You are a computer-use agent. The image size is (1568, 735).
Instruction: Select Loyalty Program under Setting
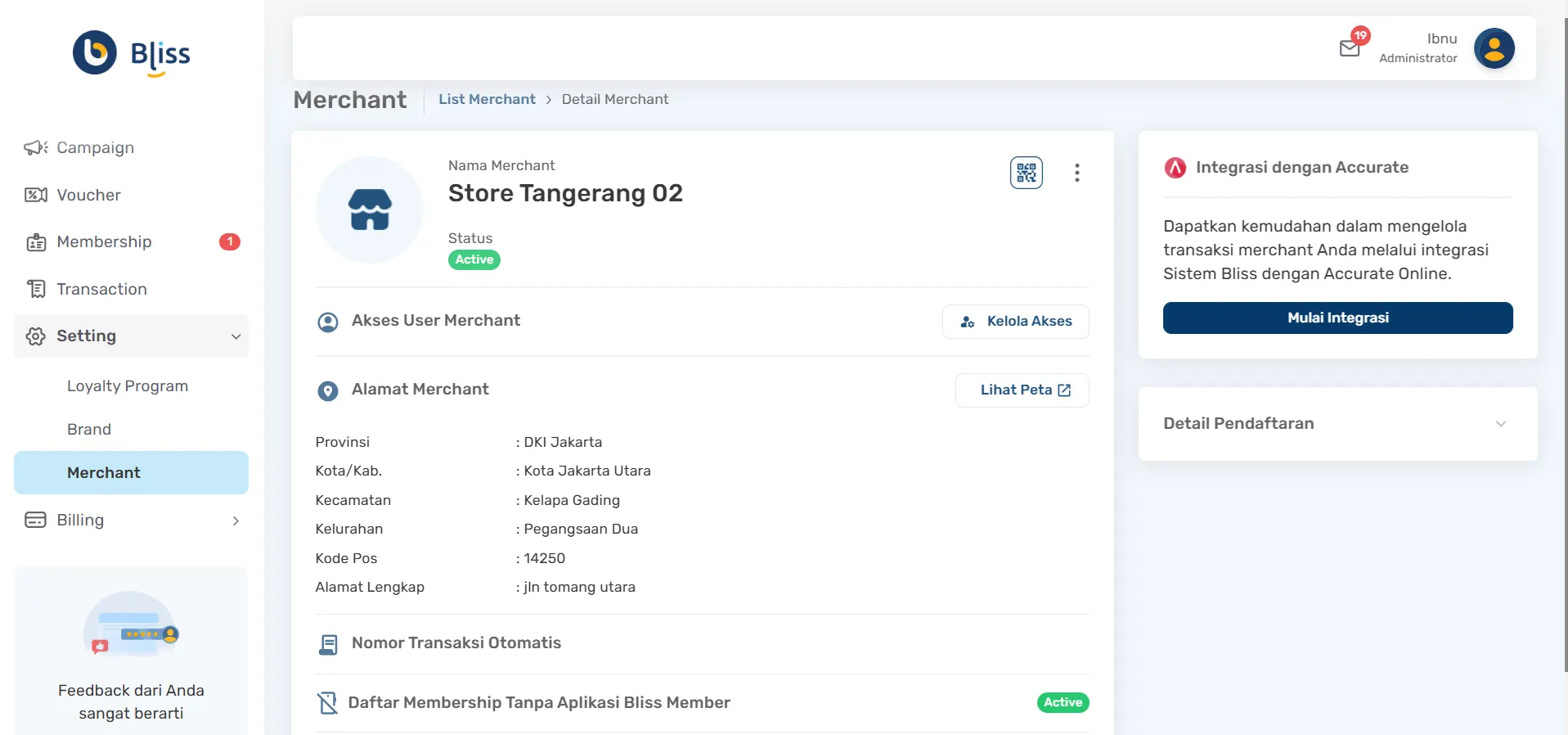pos(128,386)
